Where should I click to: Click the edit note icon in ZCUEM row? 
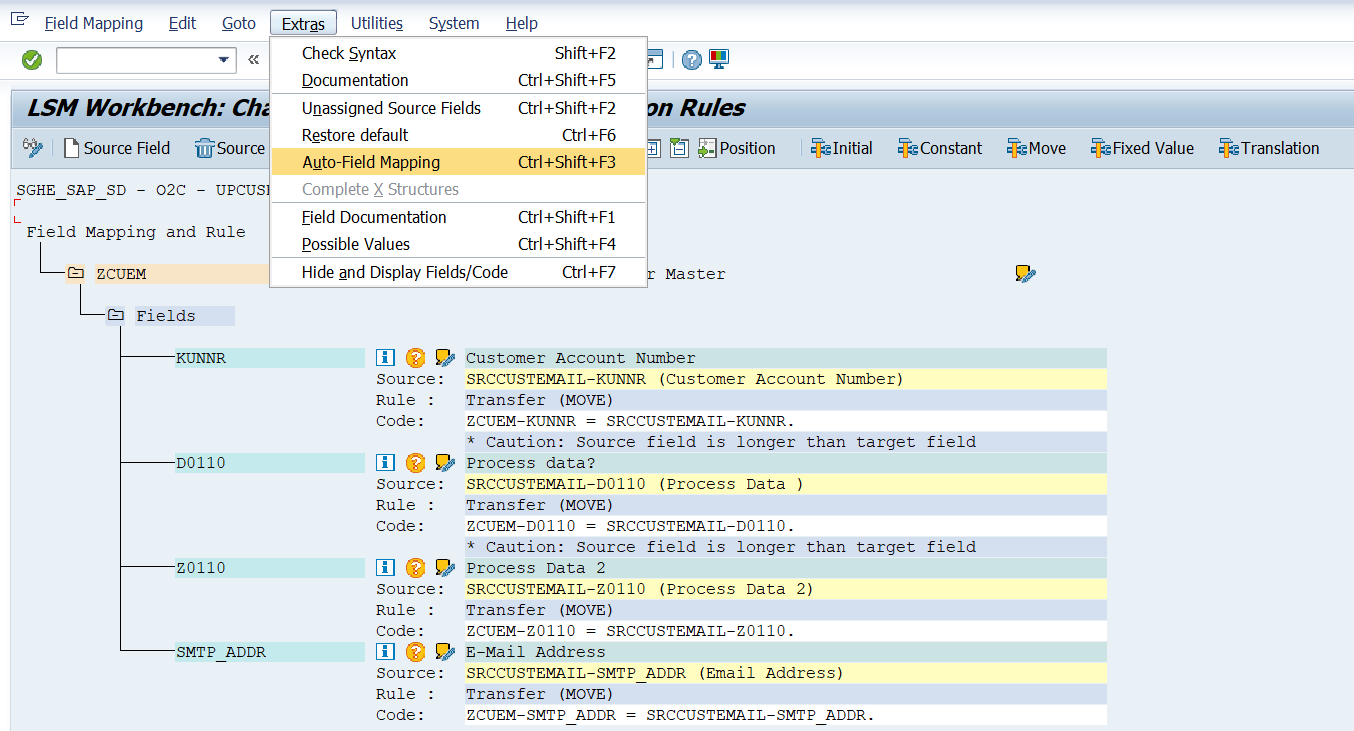click(1025, 274)
